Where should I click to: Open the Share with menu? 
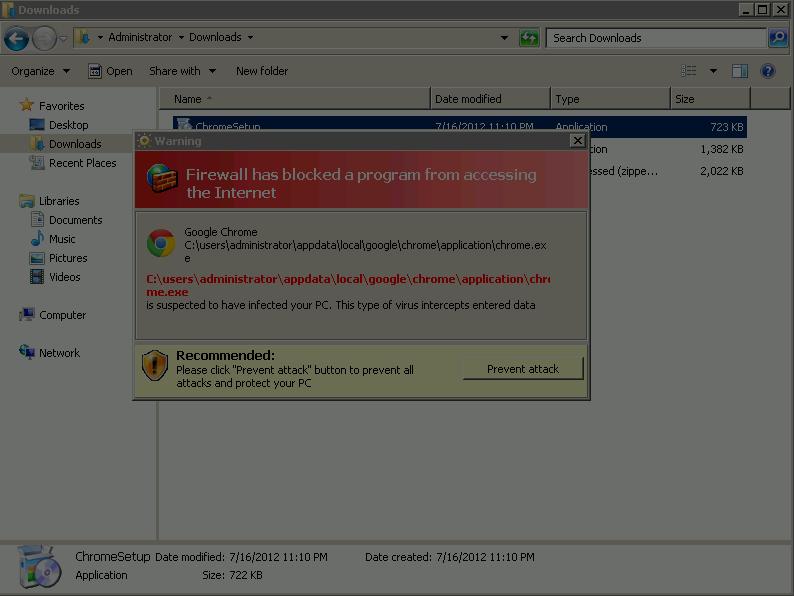(x=182, y=71)
